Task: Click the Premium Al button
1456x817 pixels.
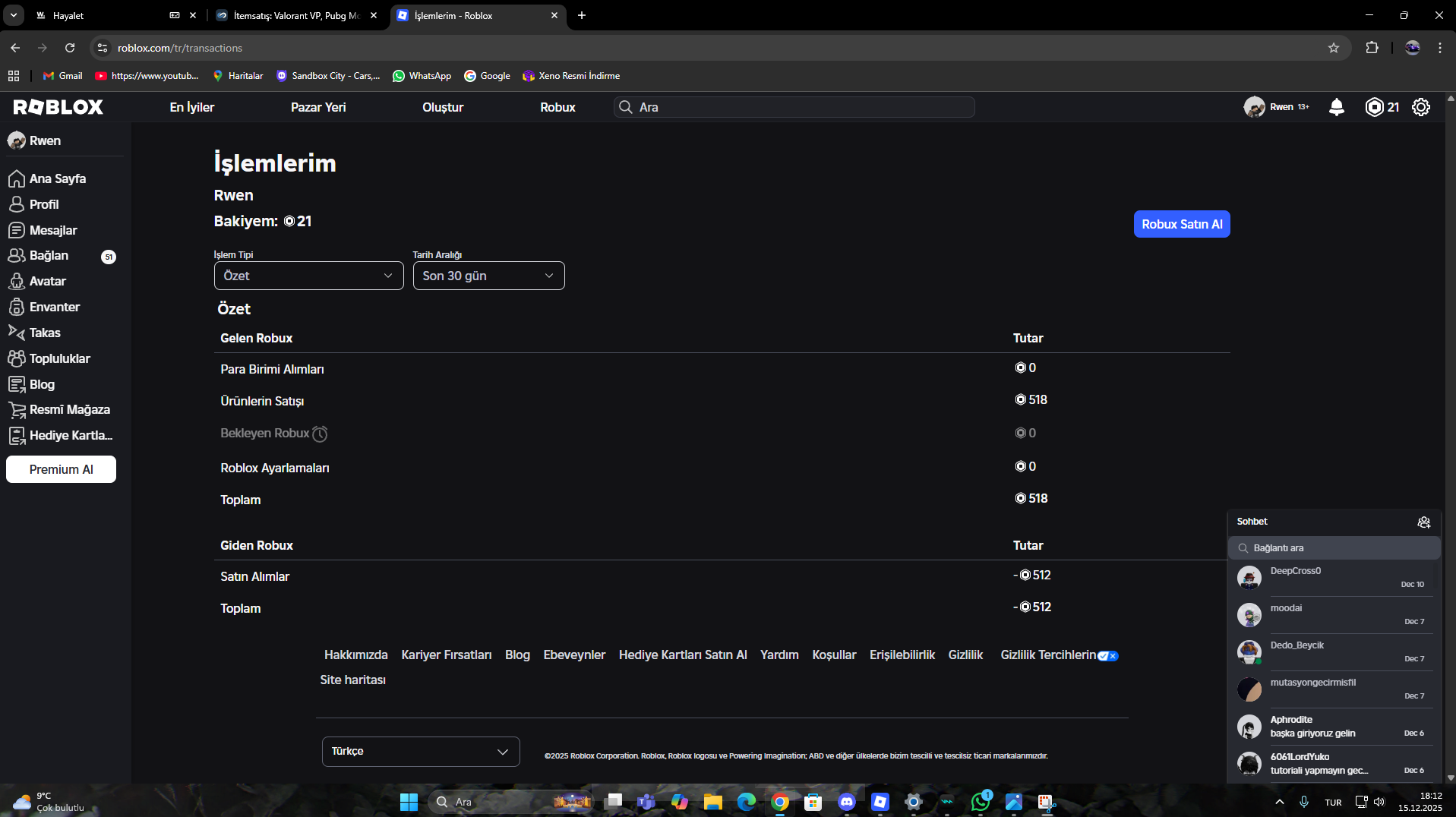Action: 61,469
